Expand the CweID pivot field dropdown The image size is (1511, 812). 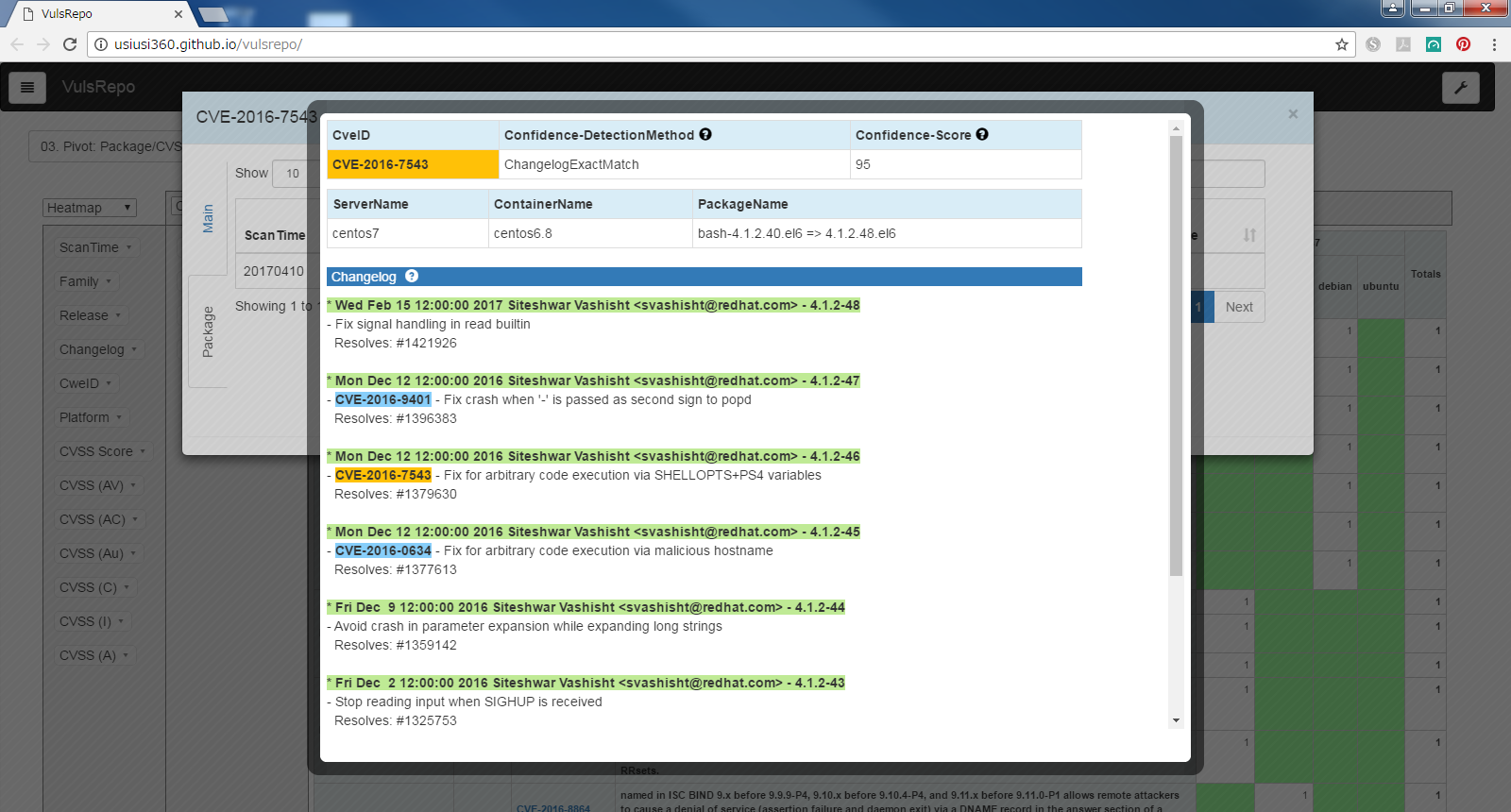[x=109, y=383]
